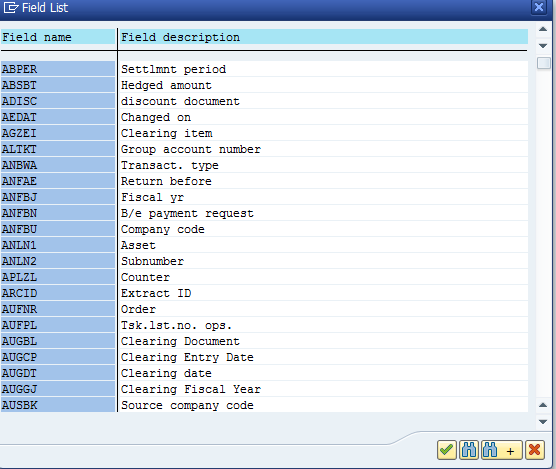The width and height of the screenshot is (556, 469).
Task: Click the Field name column header
Action: [58, 37]
